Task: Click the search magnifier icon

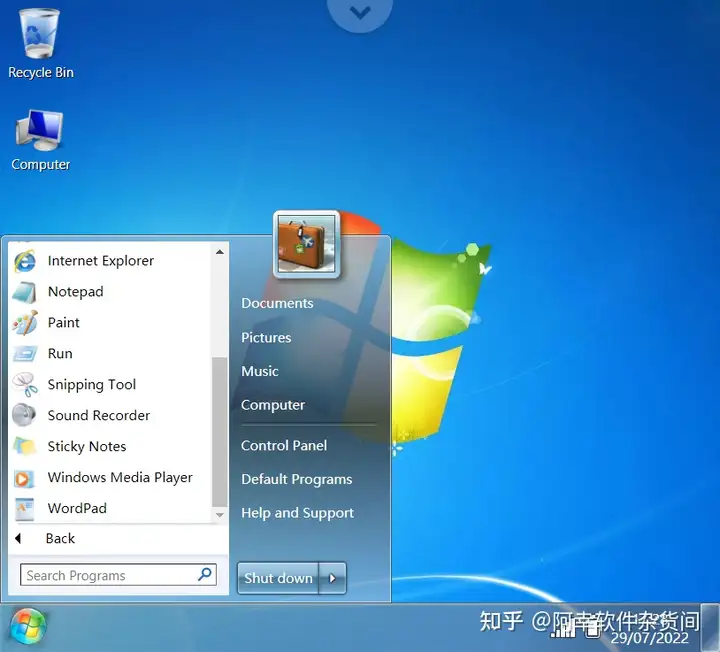Action: [205, 574]
